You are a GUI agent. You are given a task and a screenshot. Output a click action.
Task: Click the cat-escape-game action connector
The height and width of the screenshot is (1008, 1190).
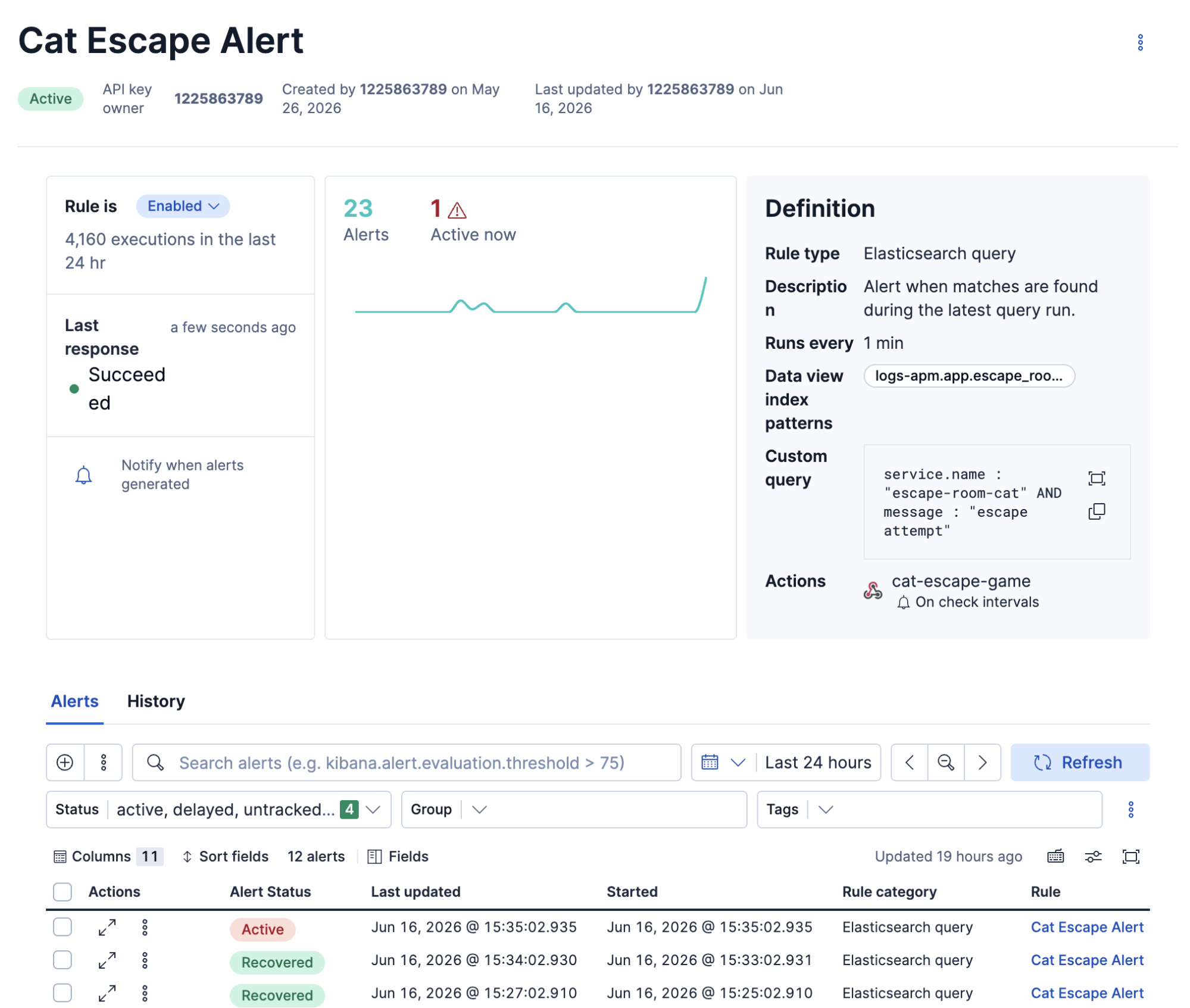click(x=960, y=581)
